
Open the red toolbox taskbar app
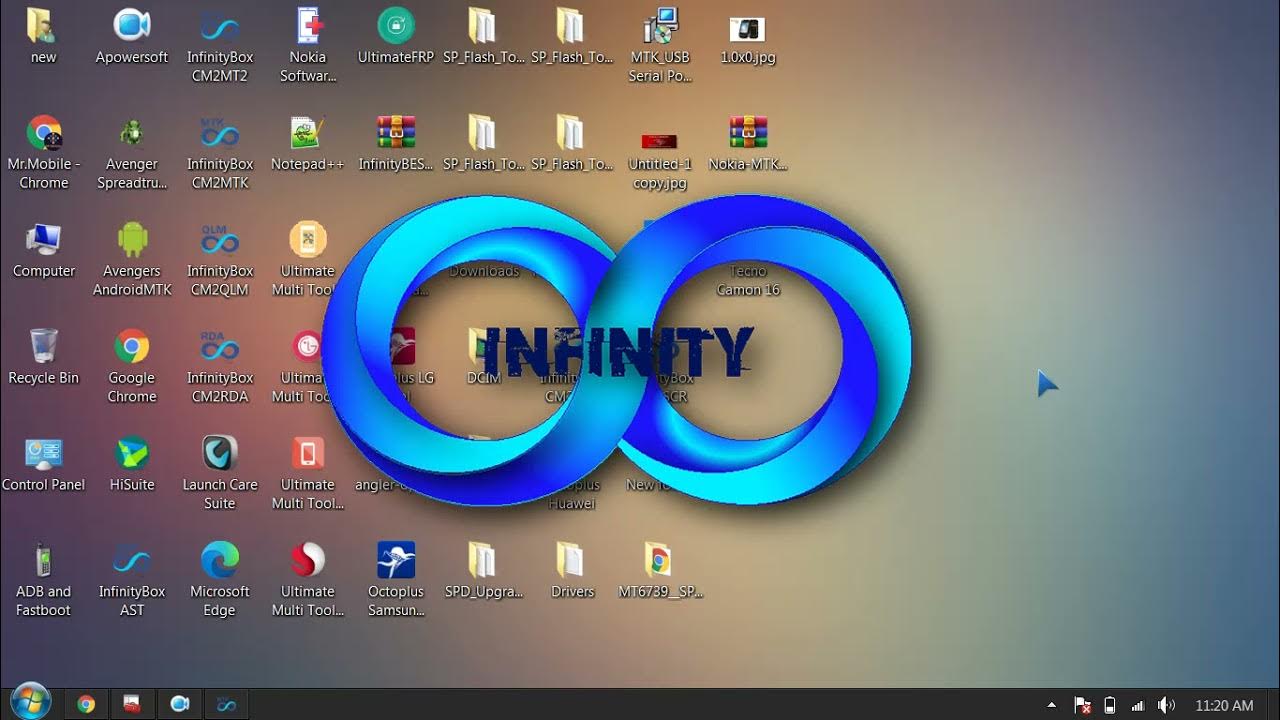point(132,704)
